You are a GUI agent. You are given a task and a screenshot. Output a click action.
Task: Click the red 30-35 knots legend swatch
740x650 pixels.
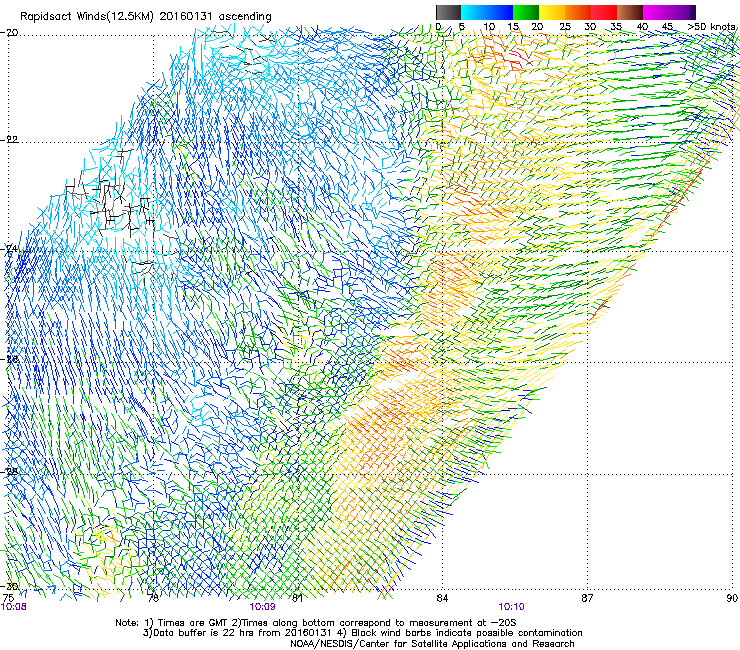coord(604,12)
